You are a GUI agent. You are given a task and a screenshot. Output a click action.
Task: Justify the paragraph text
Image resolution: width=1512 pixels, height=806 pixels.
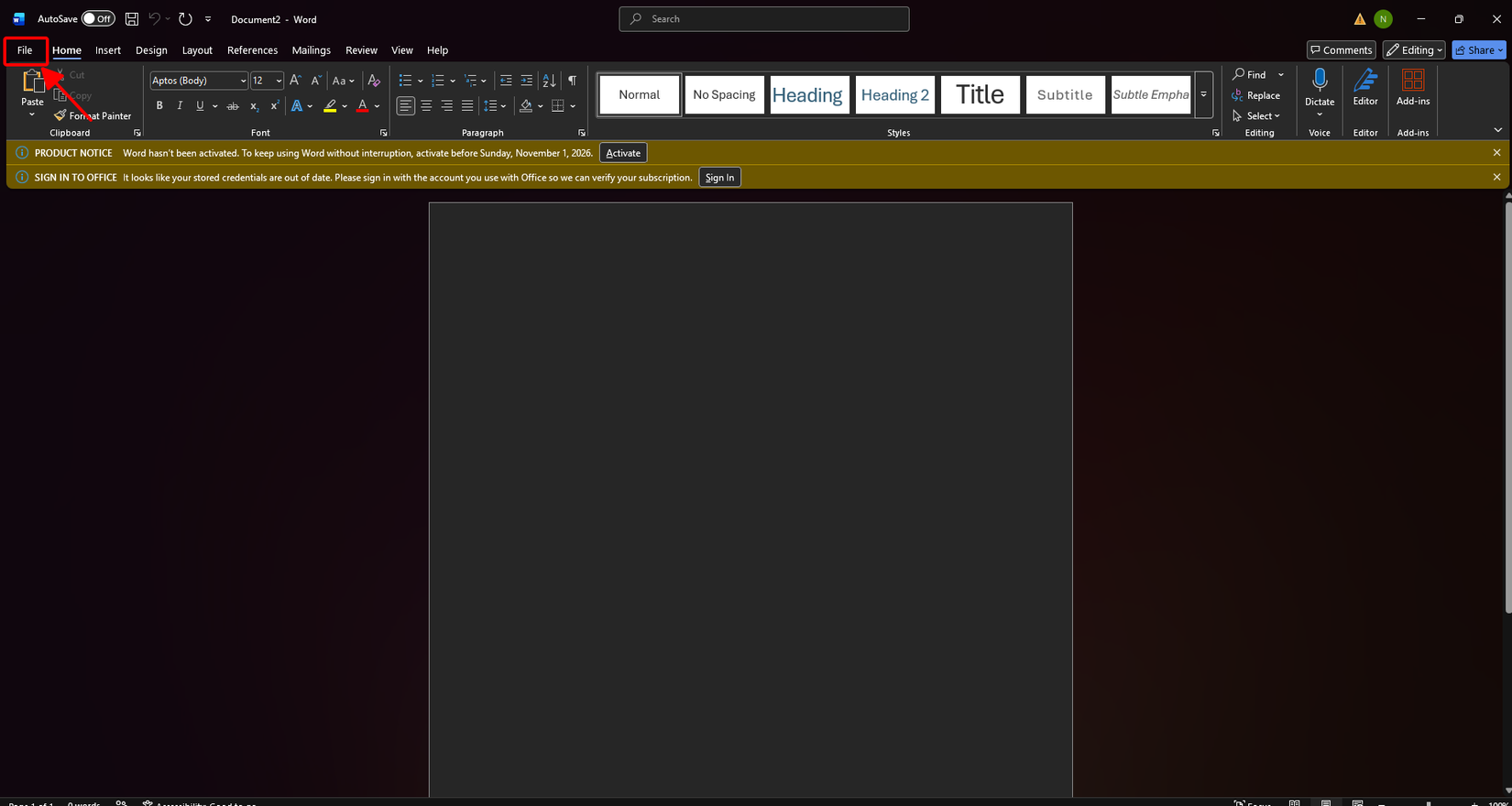[x=467, y=106]
